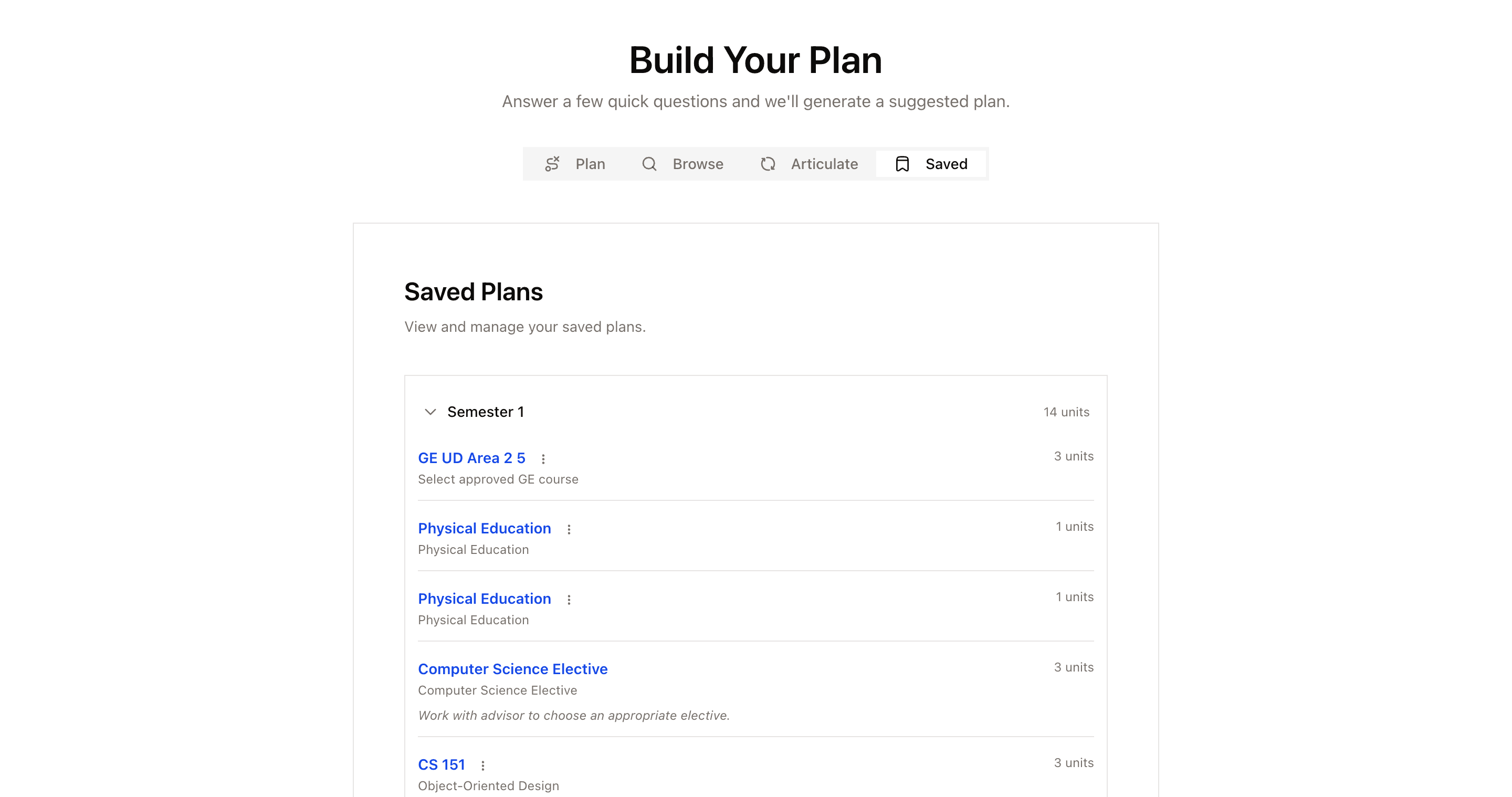Open the CS 151 Object-Oriented Design link
This screenshot has height=797, width=1512.
pos(442,764)
